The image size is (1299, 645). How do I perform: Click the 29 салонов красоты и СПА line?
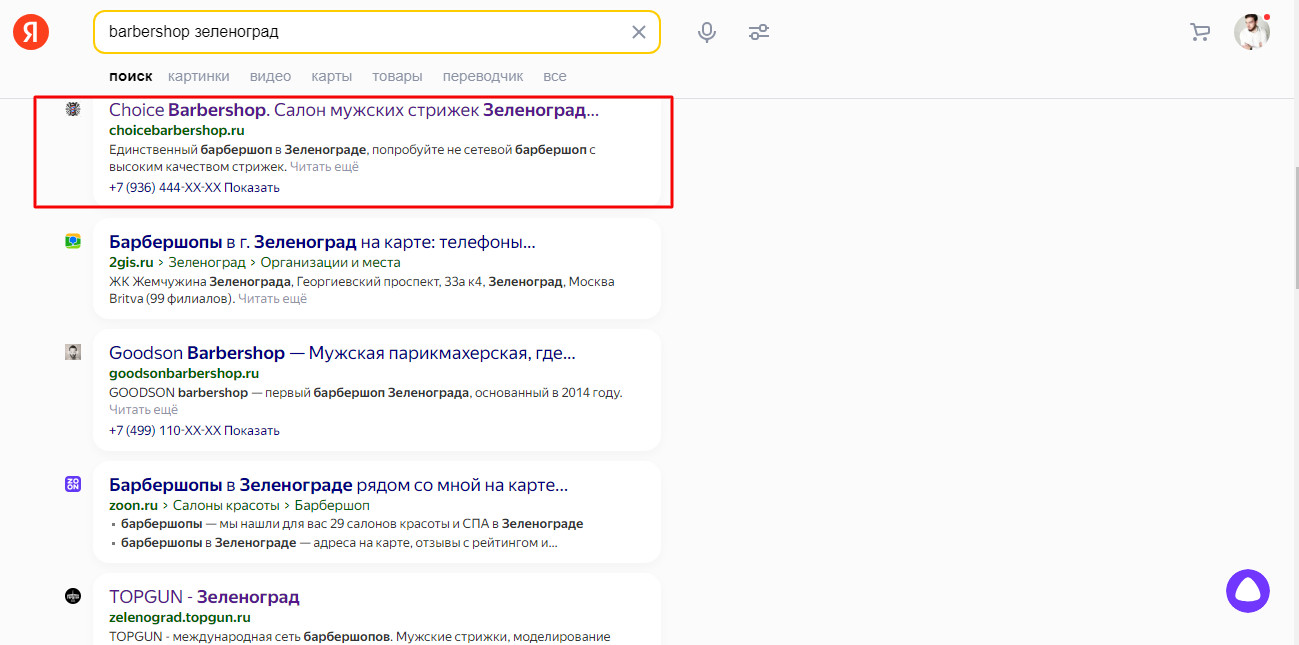coord(352,524)
